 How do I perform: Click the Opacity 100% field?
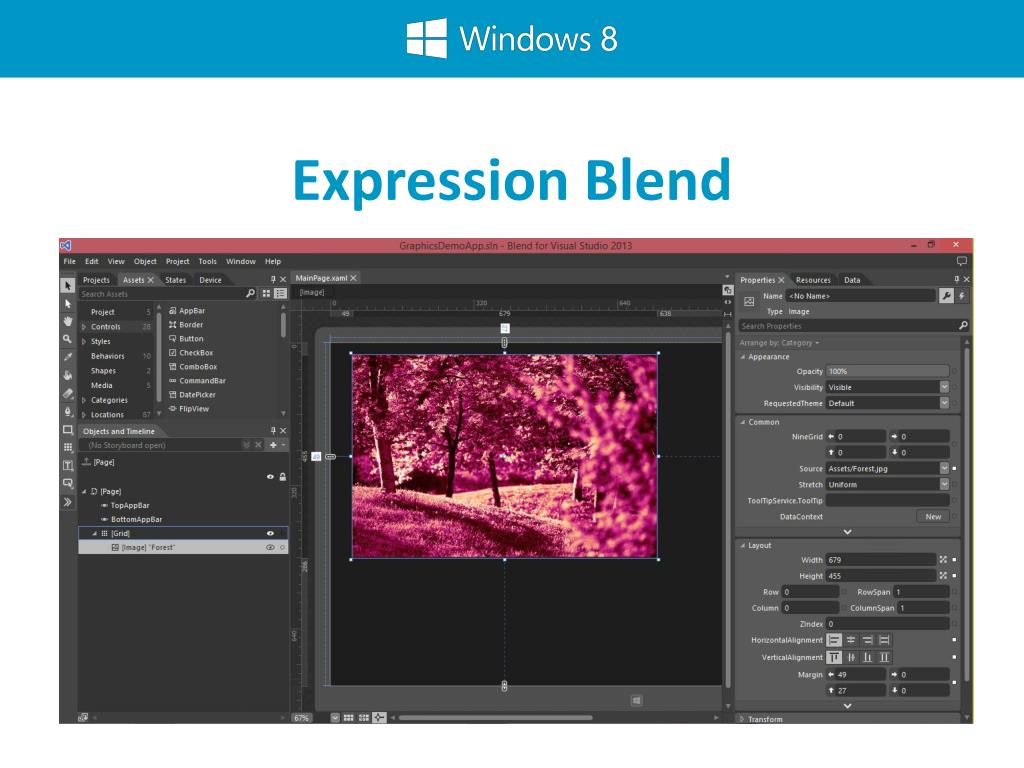pyautogui.click(x=888, y=371)
